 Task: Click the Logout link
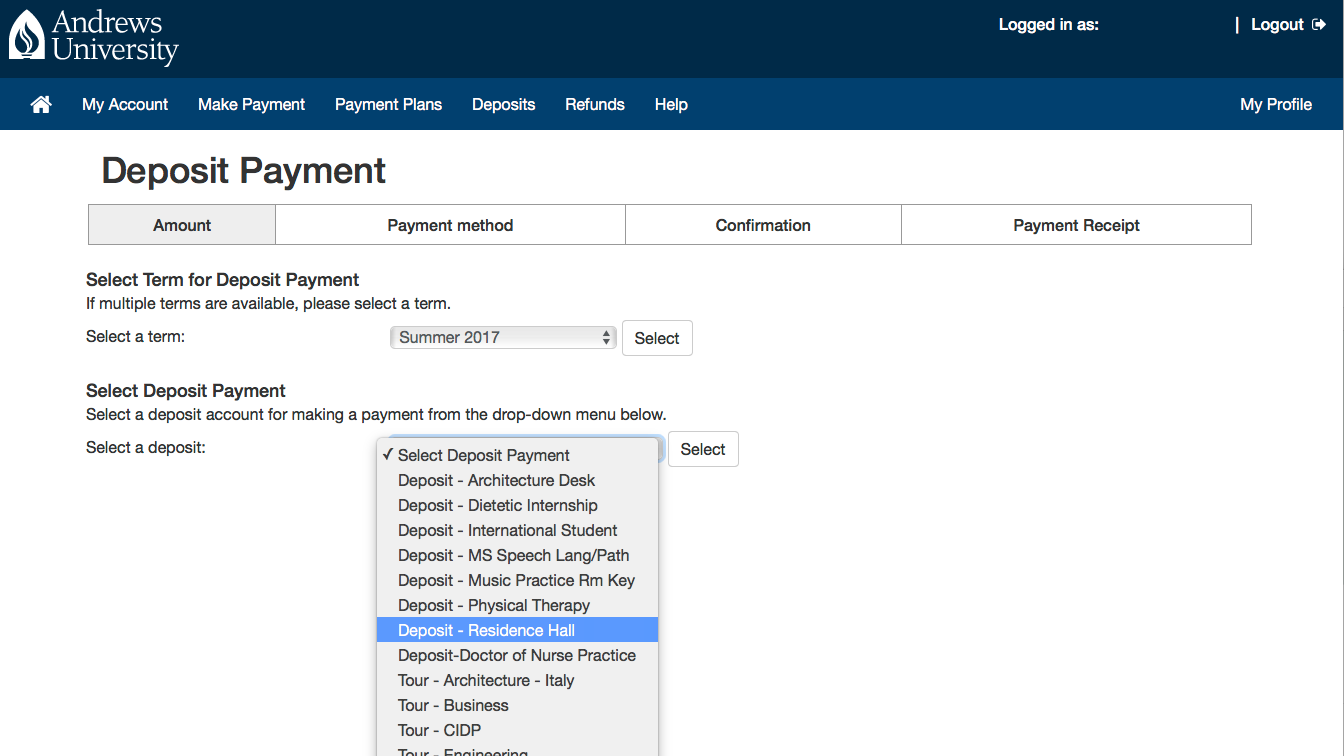point(1277,25)
